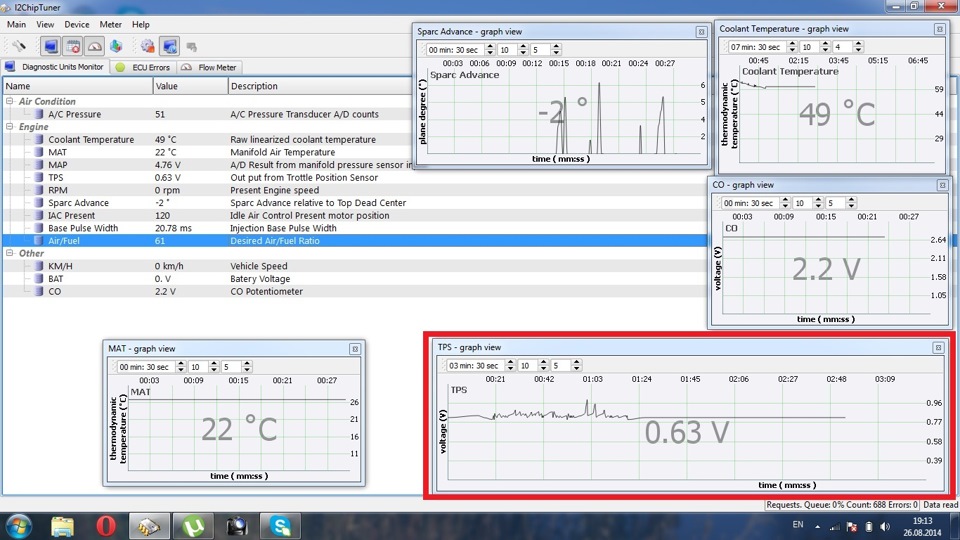The image size is (960, 540).
Task: Click the icon beside the BAT row
Action: [x=39, y=279]
